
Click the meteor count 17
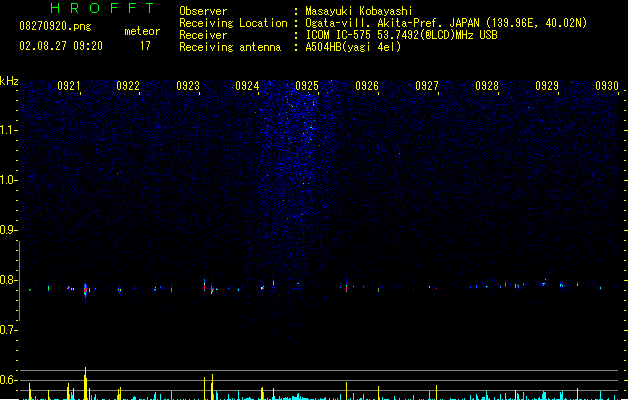click(145, 46)
